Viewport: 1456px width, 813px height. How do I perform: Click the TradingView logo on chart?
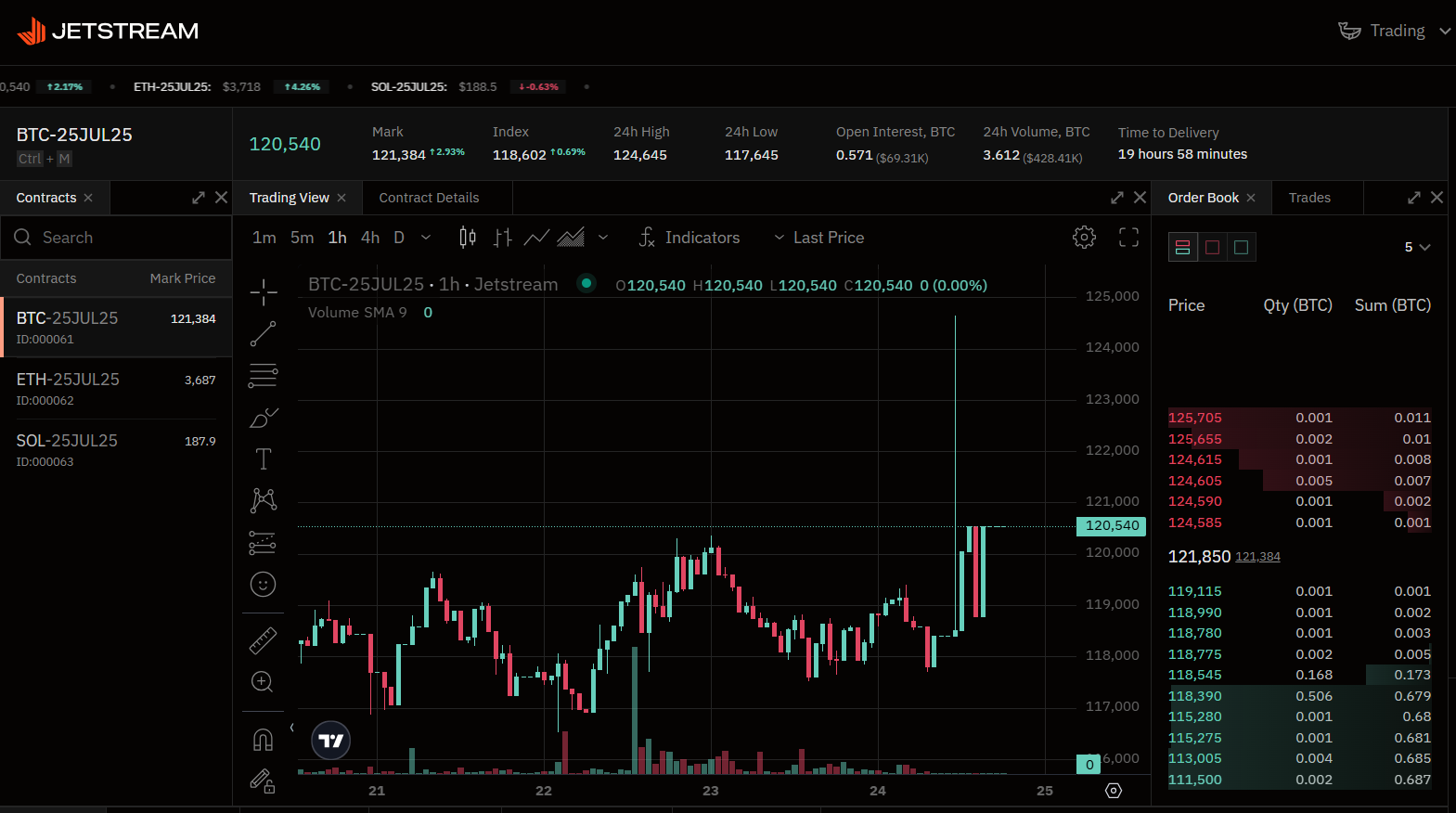[x=331, y=741]
